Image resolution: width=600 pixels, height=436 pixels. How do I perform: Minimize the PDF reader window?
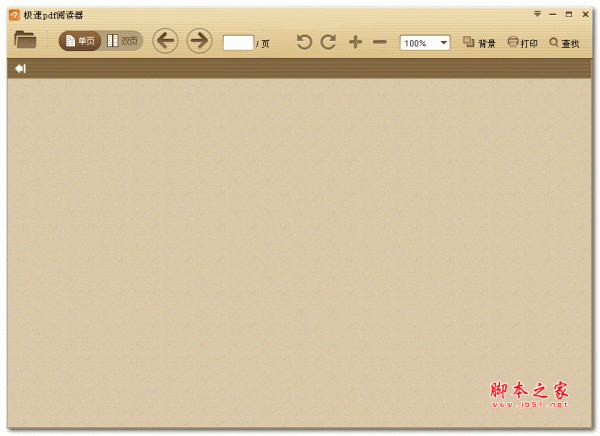(x=553, y=14)
